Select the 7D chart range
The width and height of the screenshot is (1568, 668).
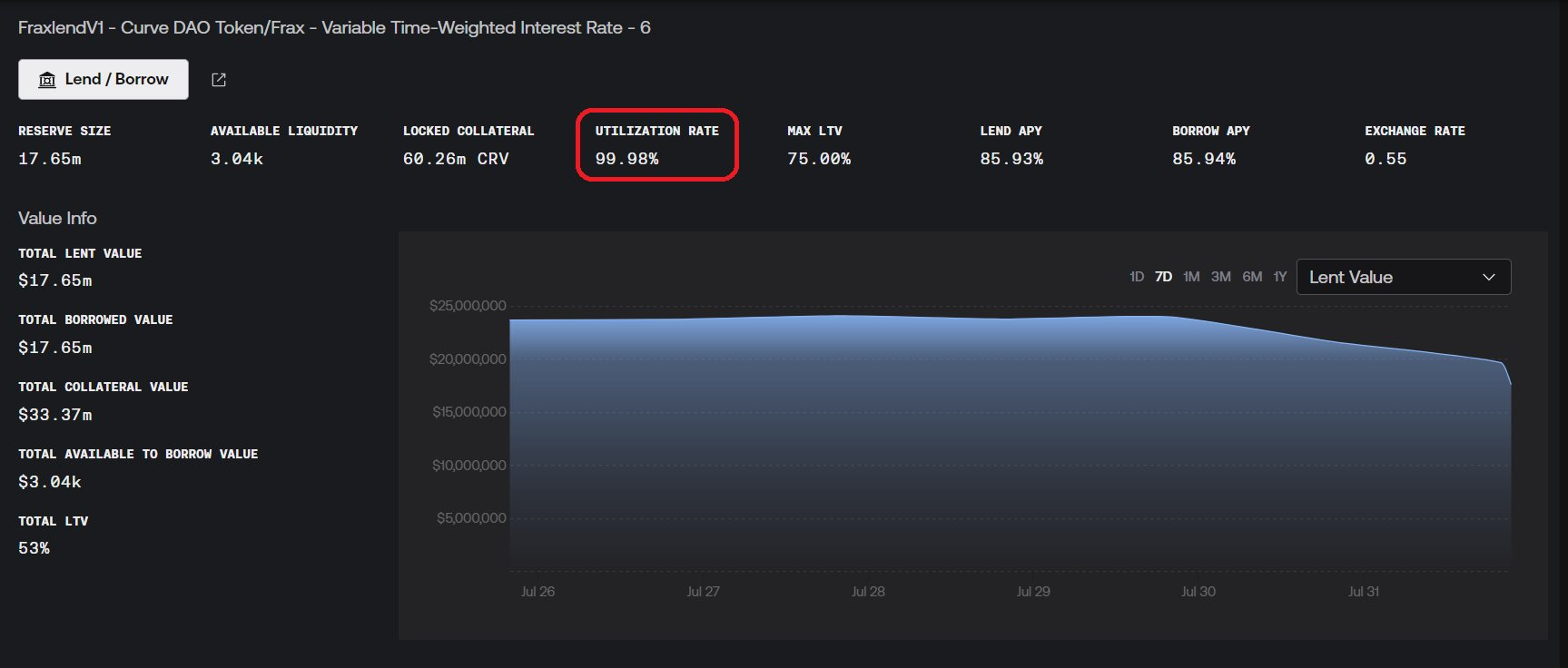click(x=1163, y=277)
